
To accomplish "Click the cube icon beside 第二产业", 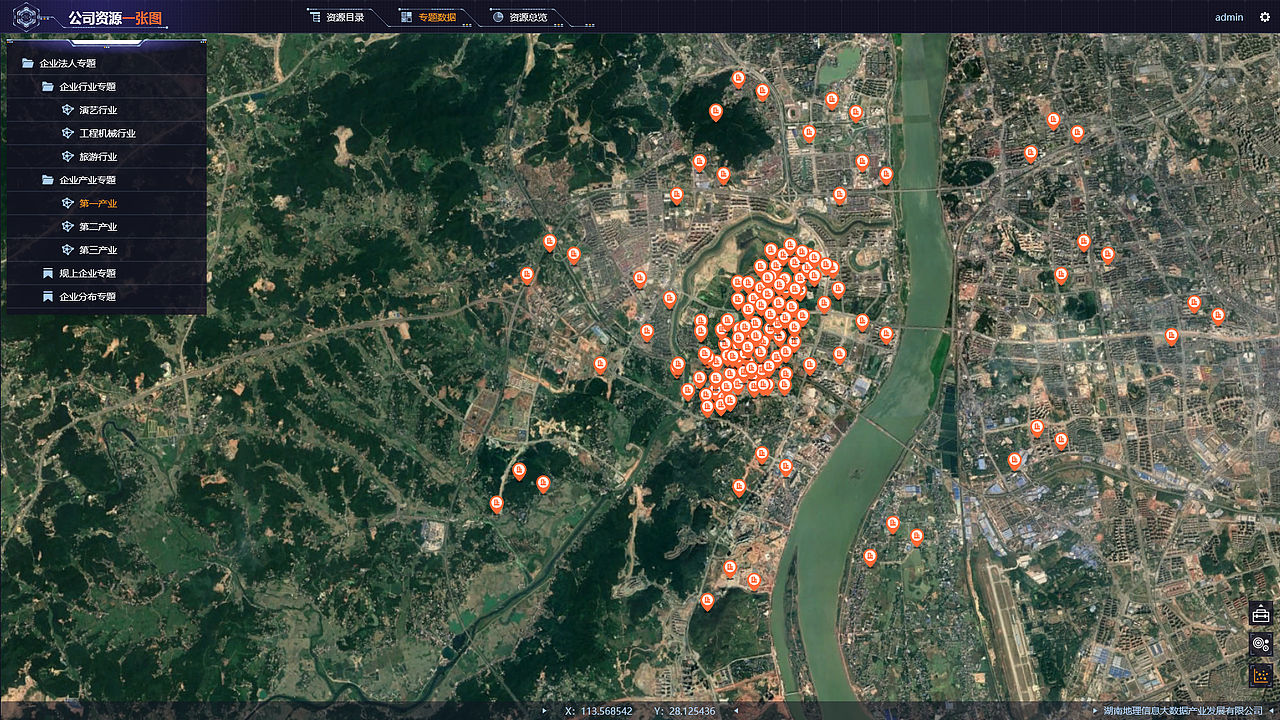I will (x=67, y=227).
